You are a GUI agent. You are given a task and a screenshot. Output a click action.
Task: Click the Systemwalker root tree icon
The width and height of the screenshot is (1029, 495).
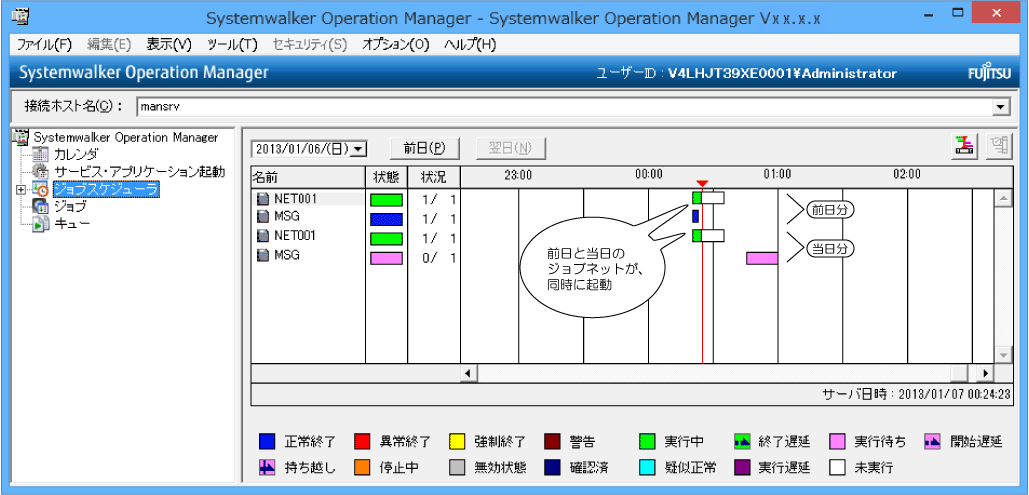[22, 137]
